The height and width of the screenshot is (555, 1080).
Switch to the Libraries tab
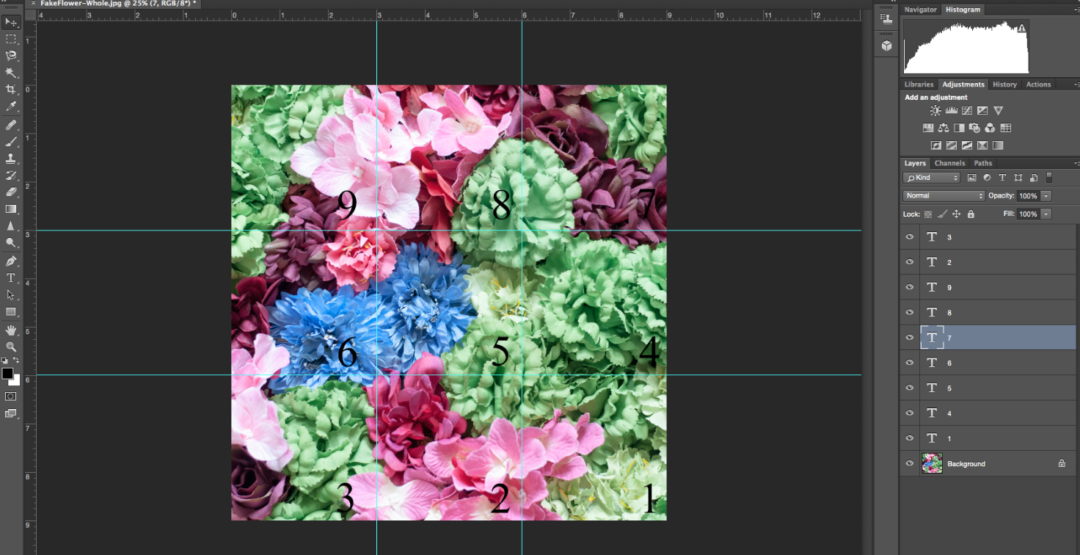919,85
